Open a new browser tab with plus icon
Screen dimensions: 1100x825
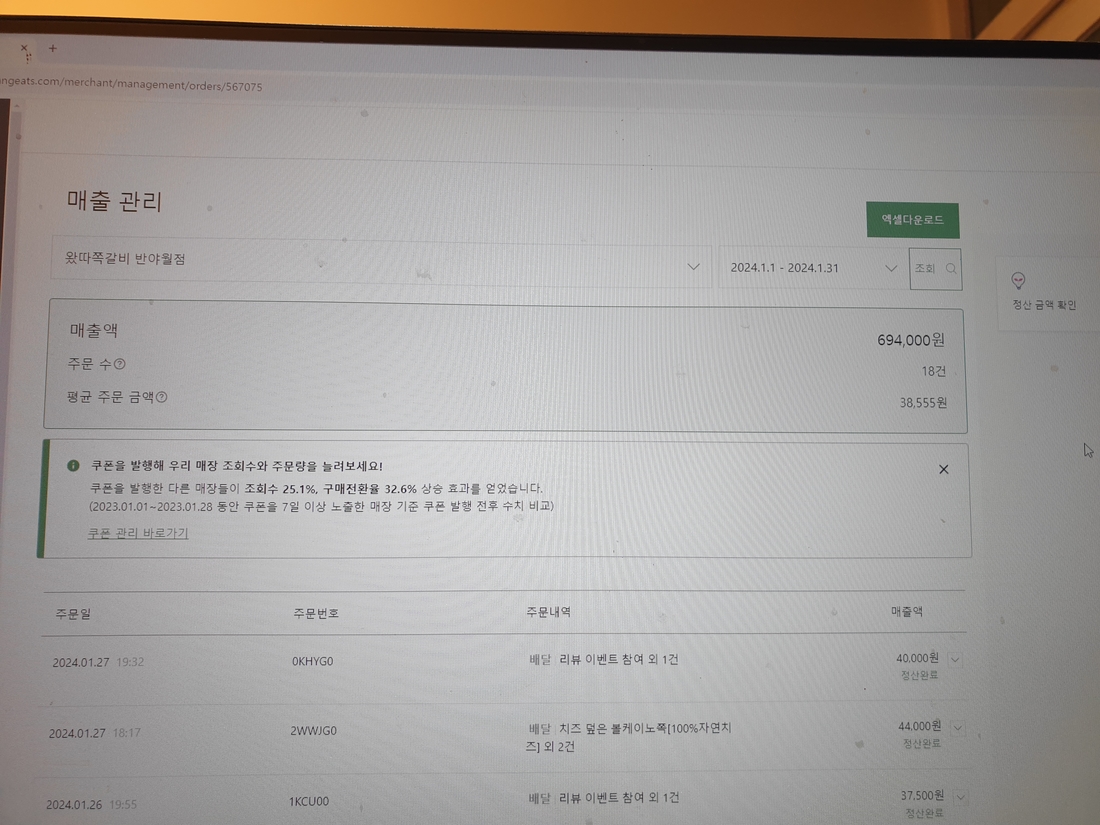click(x=53, y=48)
